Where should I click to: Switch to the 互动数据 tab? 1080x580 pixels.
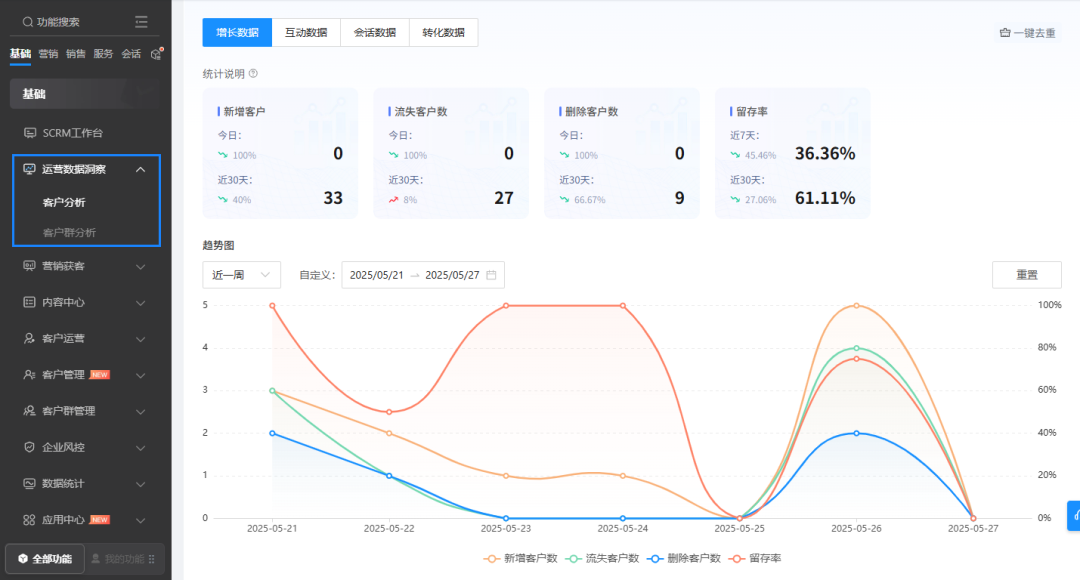305,33
